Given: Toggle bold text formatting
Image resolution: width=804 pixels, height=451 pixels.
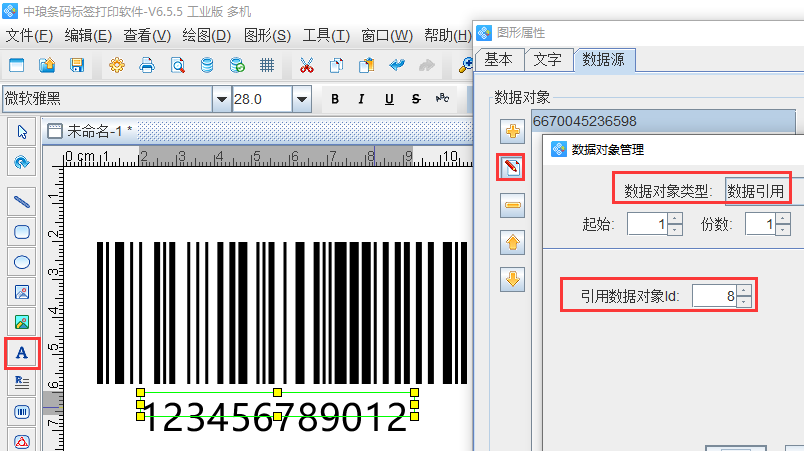Looking at the screenshot, I should pyautogui.click(x=335, y=99).
